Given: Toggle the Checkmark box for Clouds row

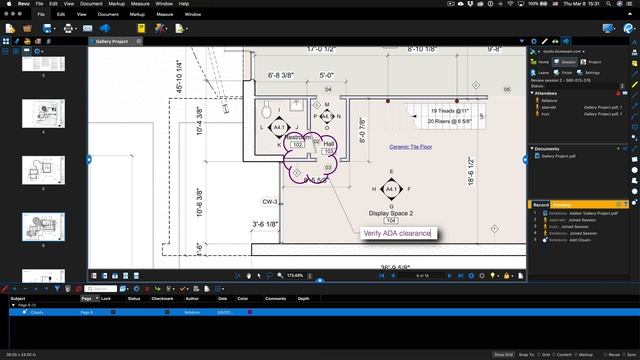Looking at the screenshot, I should 167,312.
